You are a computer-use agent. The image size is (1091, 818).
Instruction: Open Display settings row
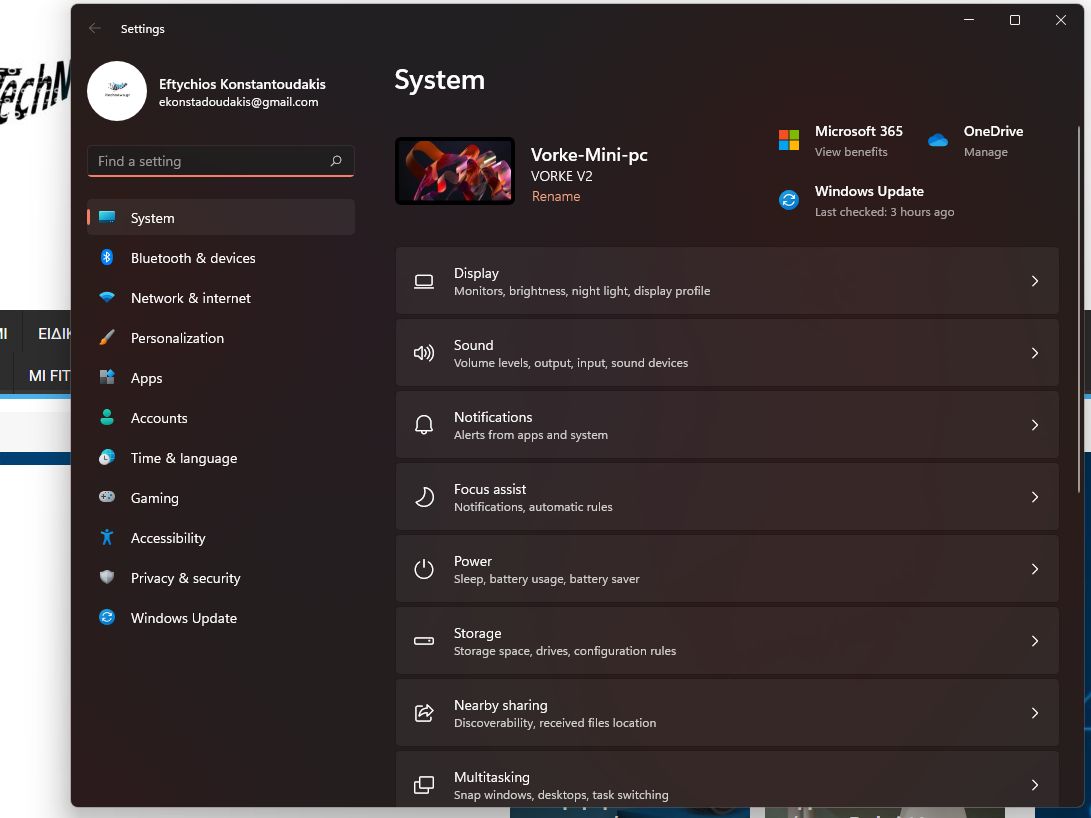[727, 281]
